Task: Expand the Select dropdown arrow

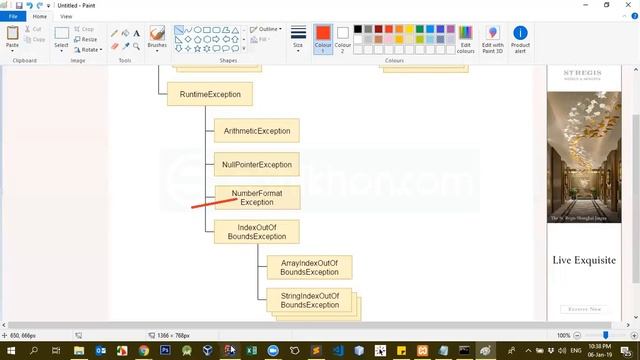Action: [61, 51]
